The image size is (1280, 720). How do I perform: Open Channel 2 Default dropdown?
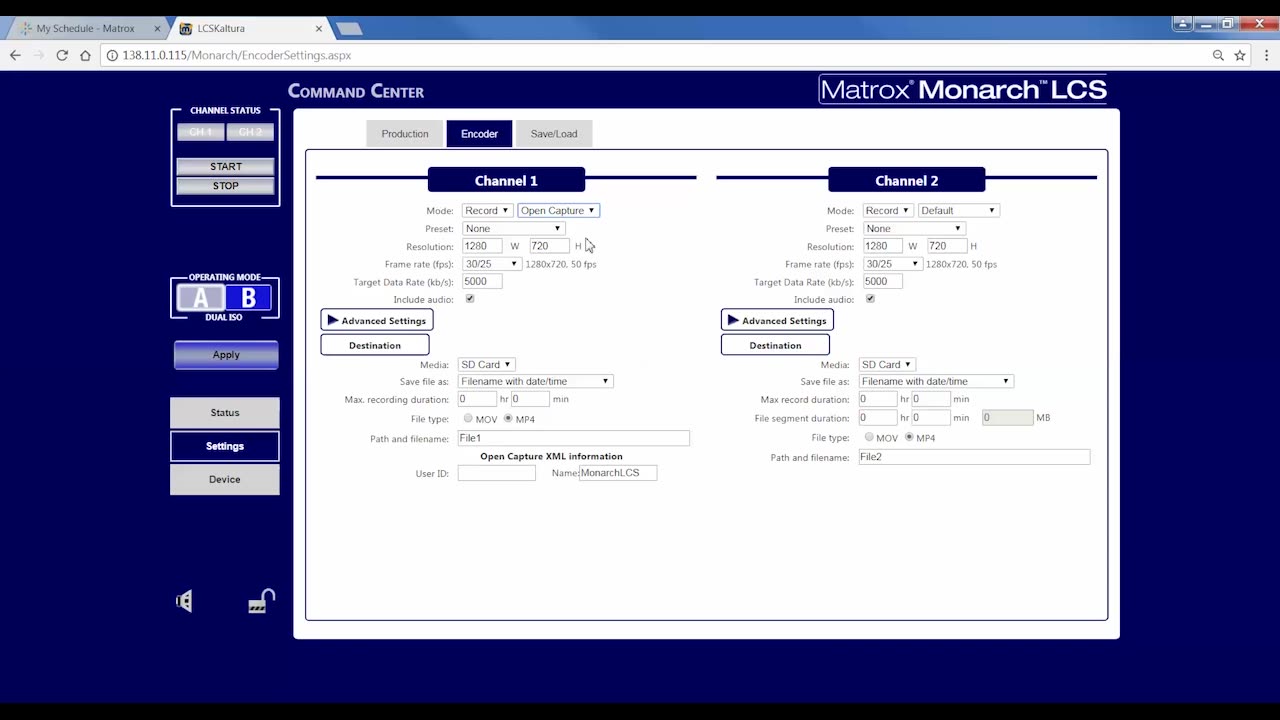point(958,210)
